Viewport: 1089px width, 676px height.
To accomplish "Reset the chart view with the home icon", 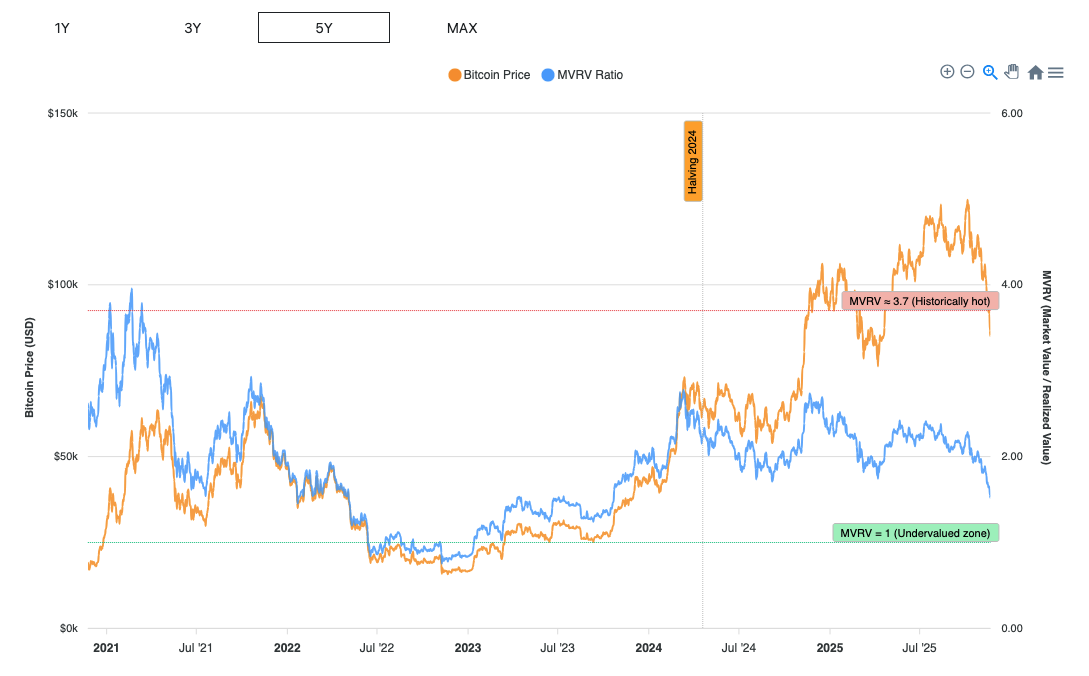I will 1034,72.
